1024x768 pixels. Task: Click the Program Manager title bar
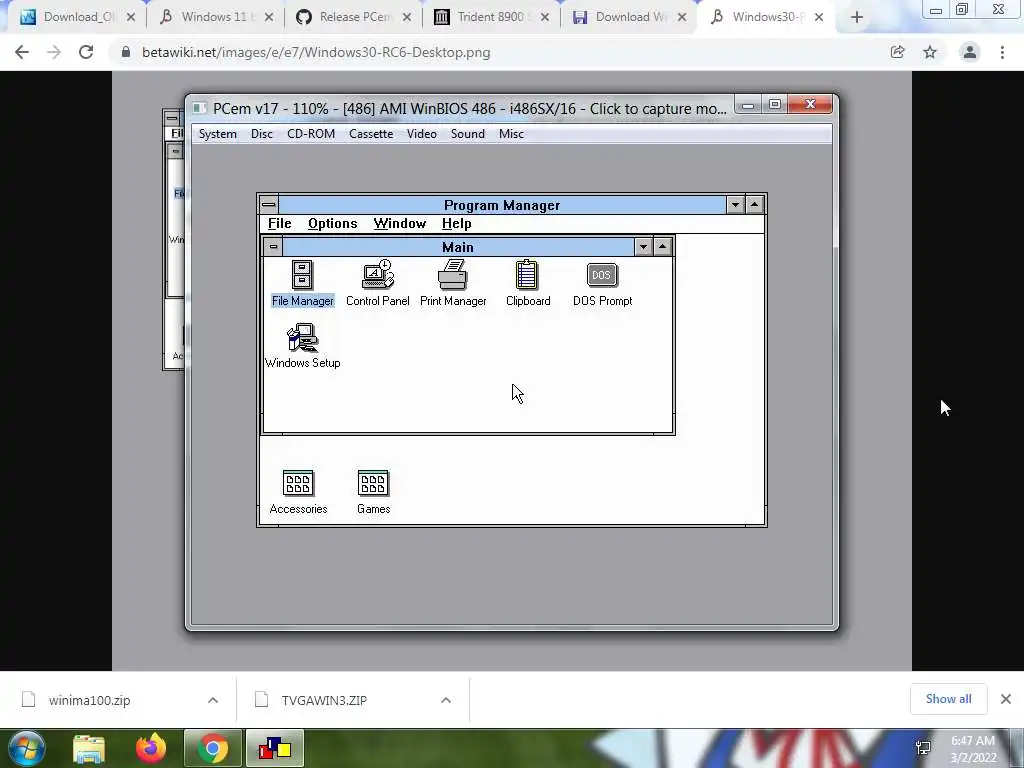point(502,205)
